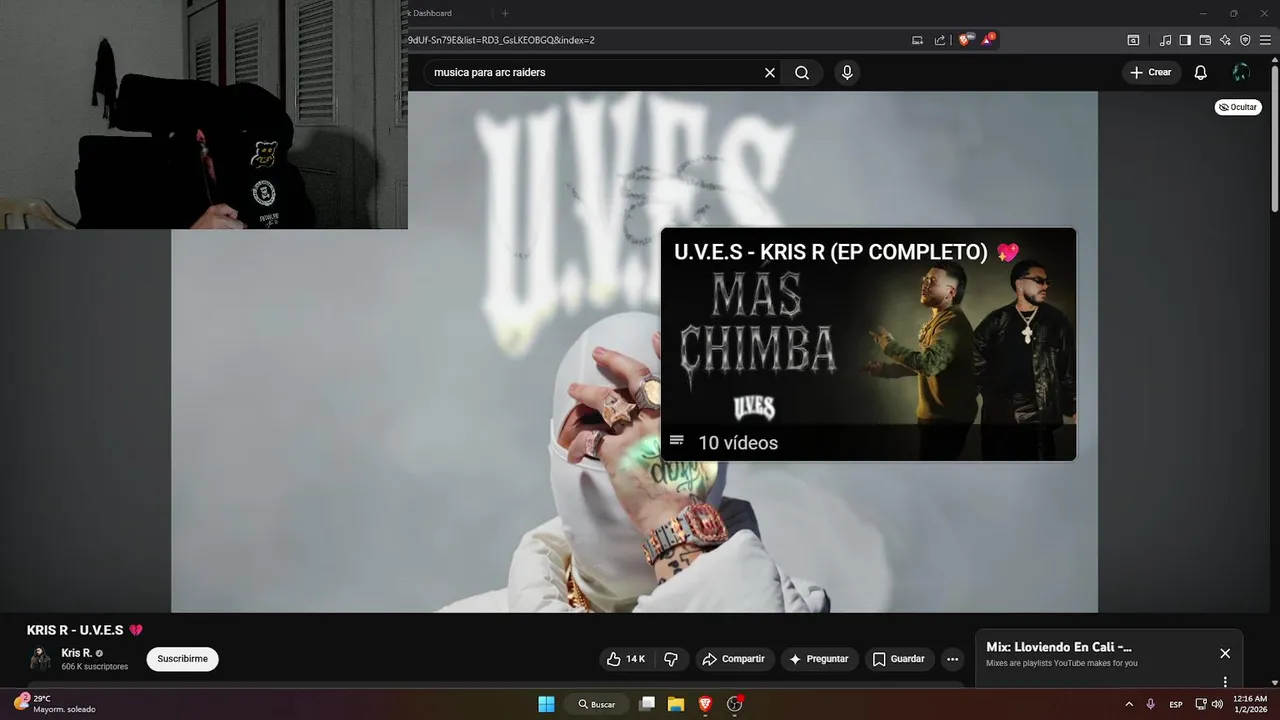Click the Preguntar button
This screenshot has width=1280, height=720.
coord(819,659)
